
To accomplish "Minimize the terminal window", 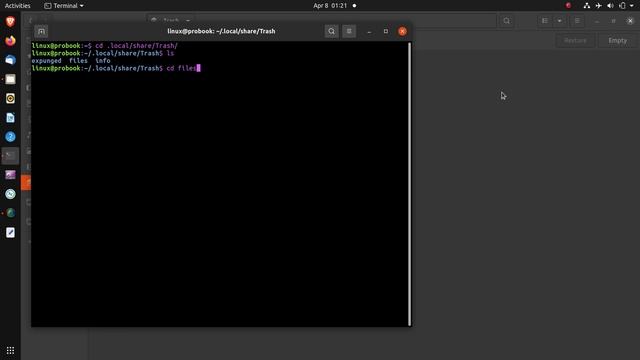I will tap(369, 31).
